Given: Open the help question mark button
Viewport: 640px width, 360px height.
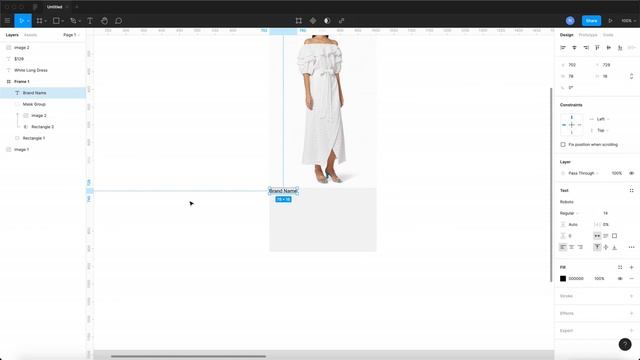Looking at the screenshot, I should tap(625, 344).
